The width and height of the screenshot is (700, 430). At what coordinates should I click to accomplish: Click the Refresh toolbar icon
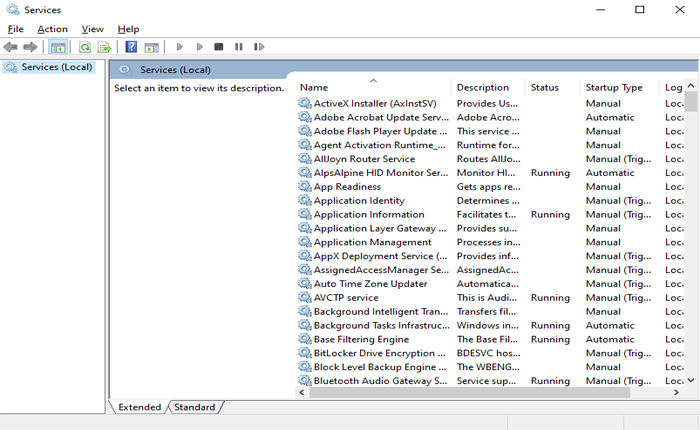coord(85,47)
